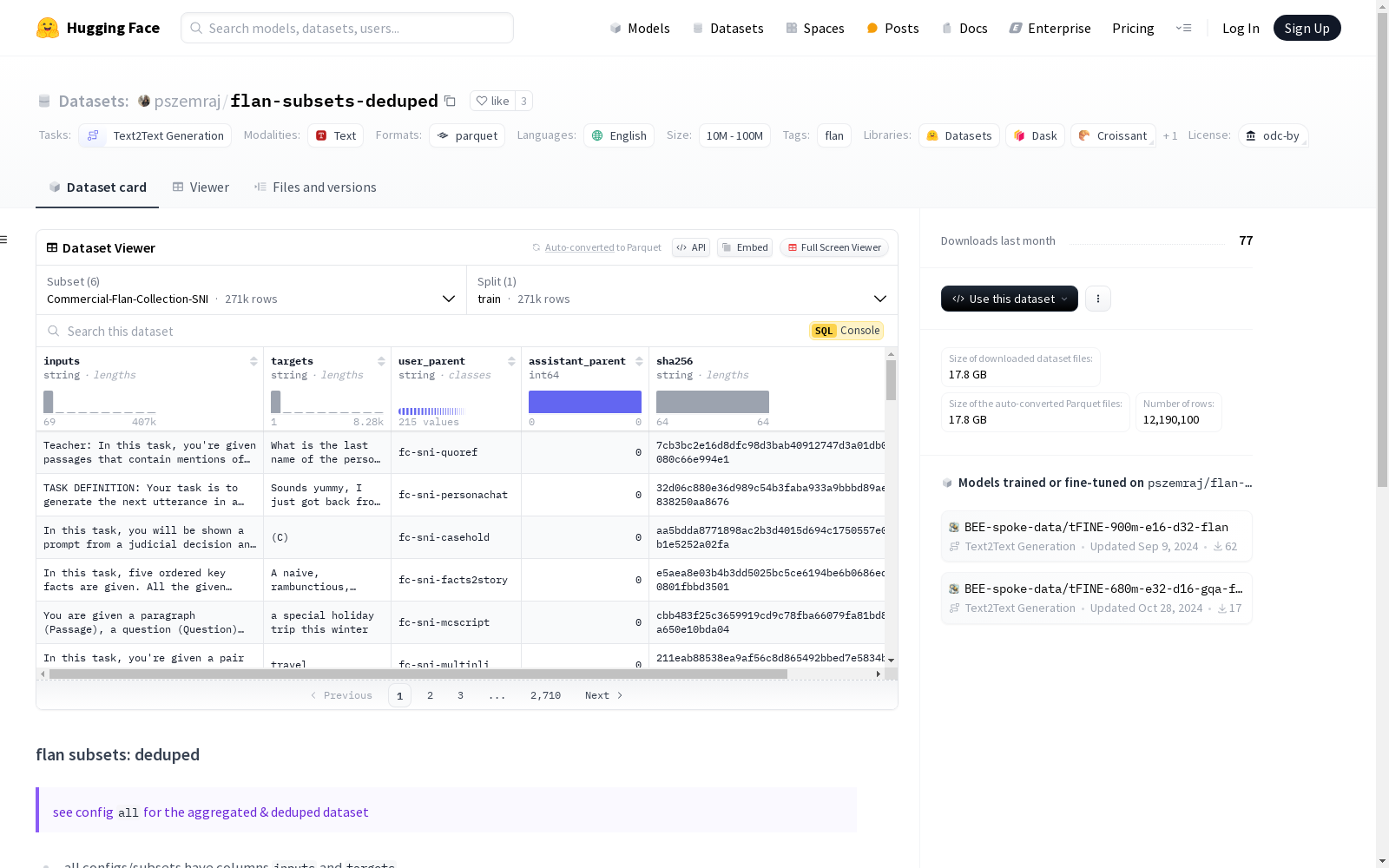This screenshot has width=1389, height=868.
Task: Open tFINE-680m-e32-d16-gqa model card
Action: pos(1096,598)
